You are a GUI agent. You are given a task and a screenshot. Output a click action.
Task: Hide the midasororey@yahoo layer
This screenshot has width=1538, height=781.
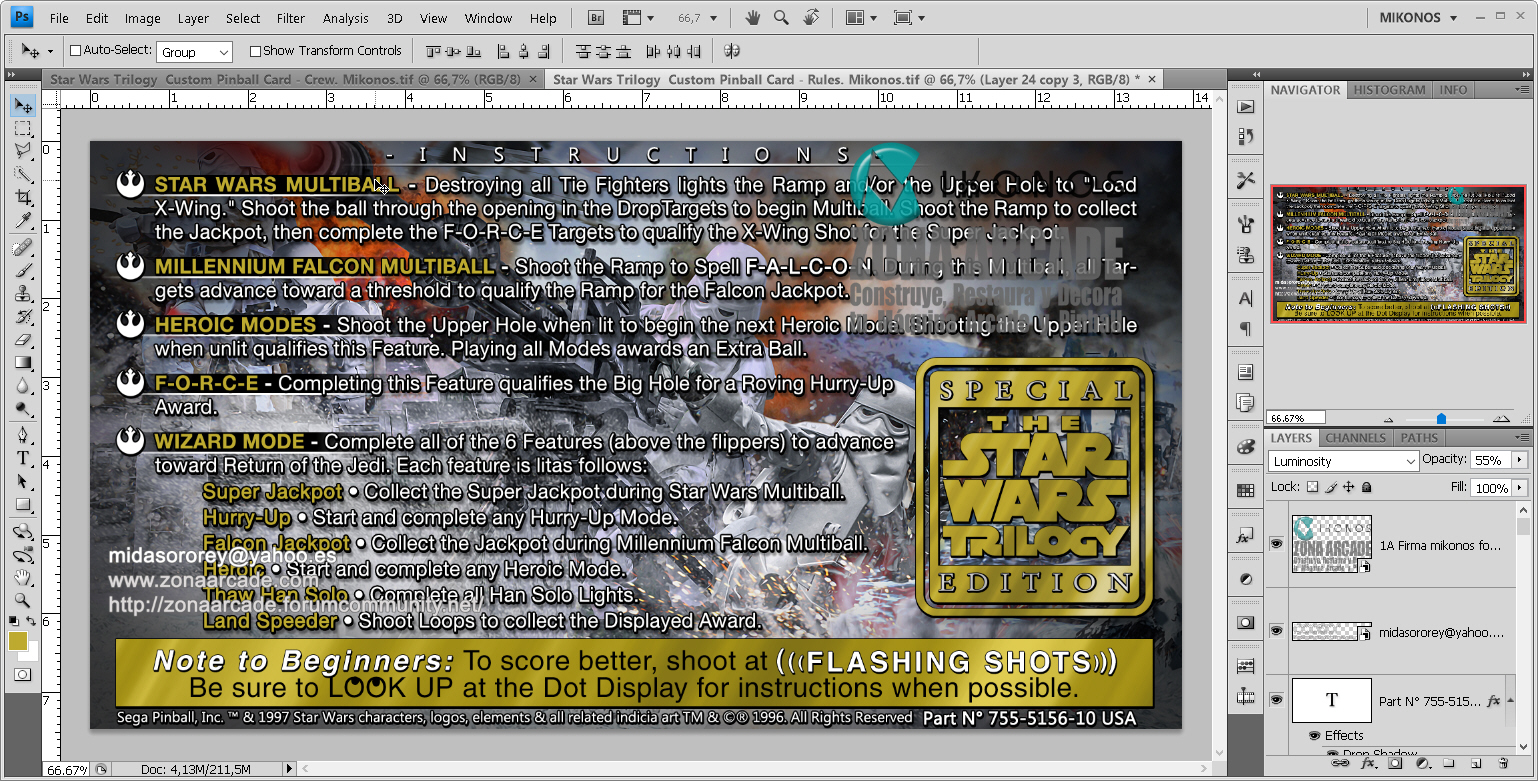(x=1276, y=631)
